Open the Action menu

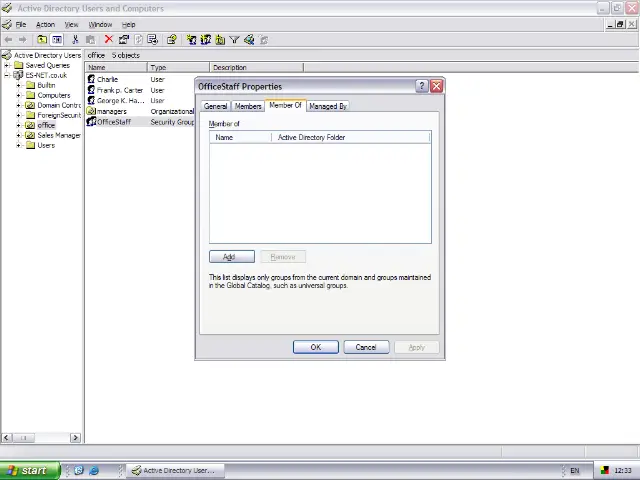click(x=45, y=24)
